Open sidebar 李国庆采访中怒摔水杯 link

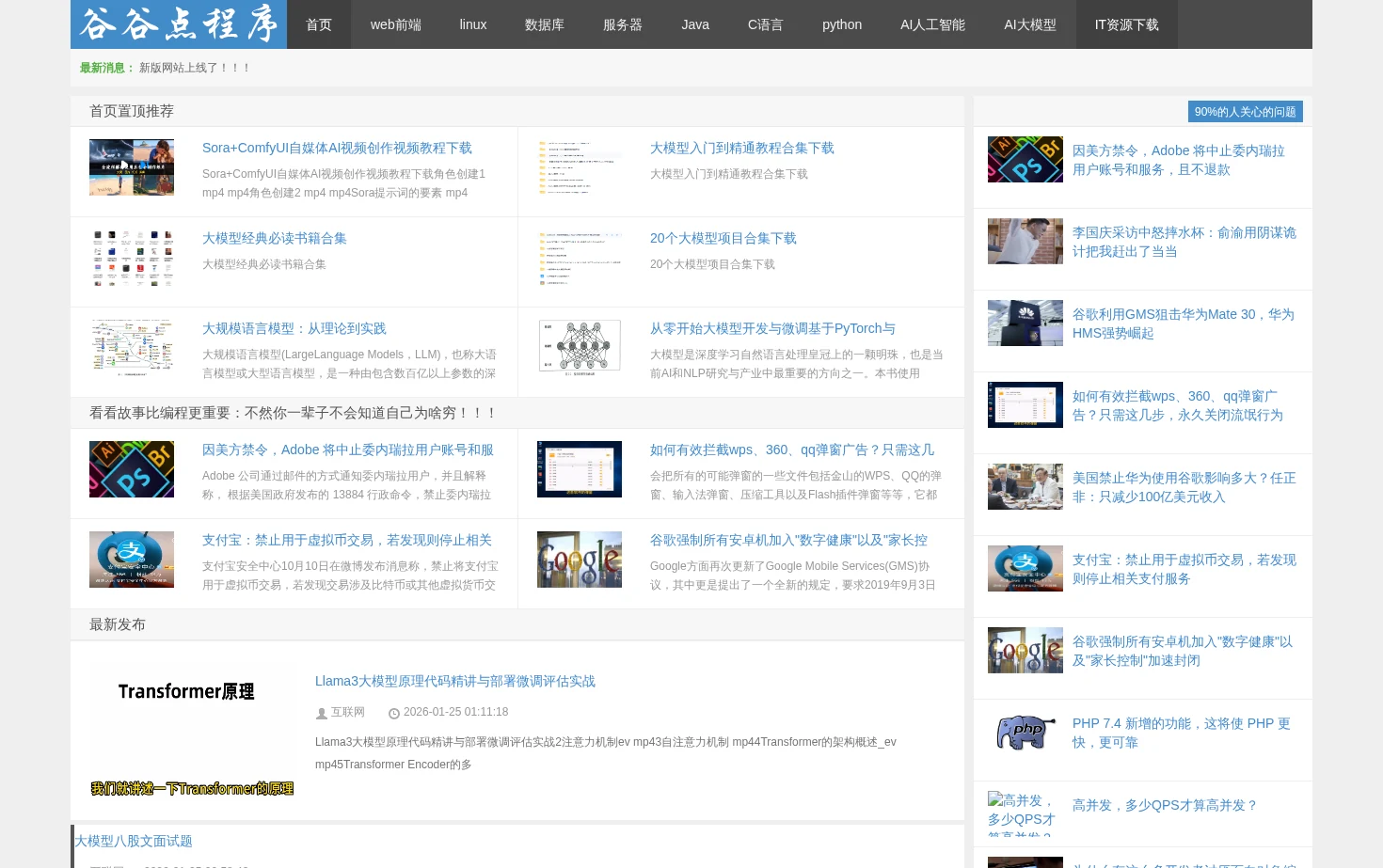pyautogui.click(x=1184, y=242)
